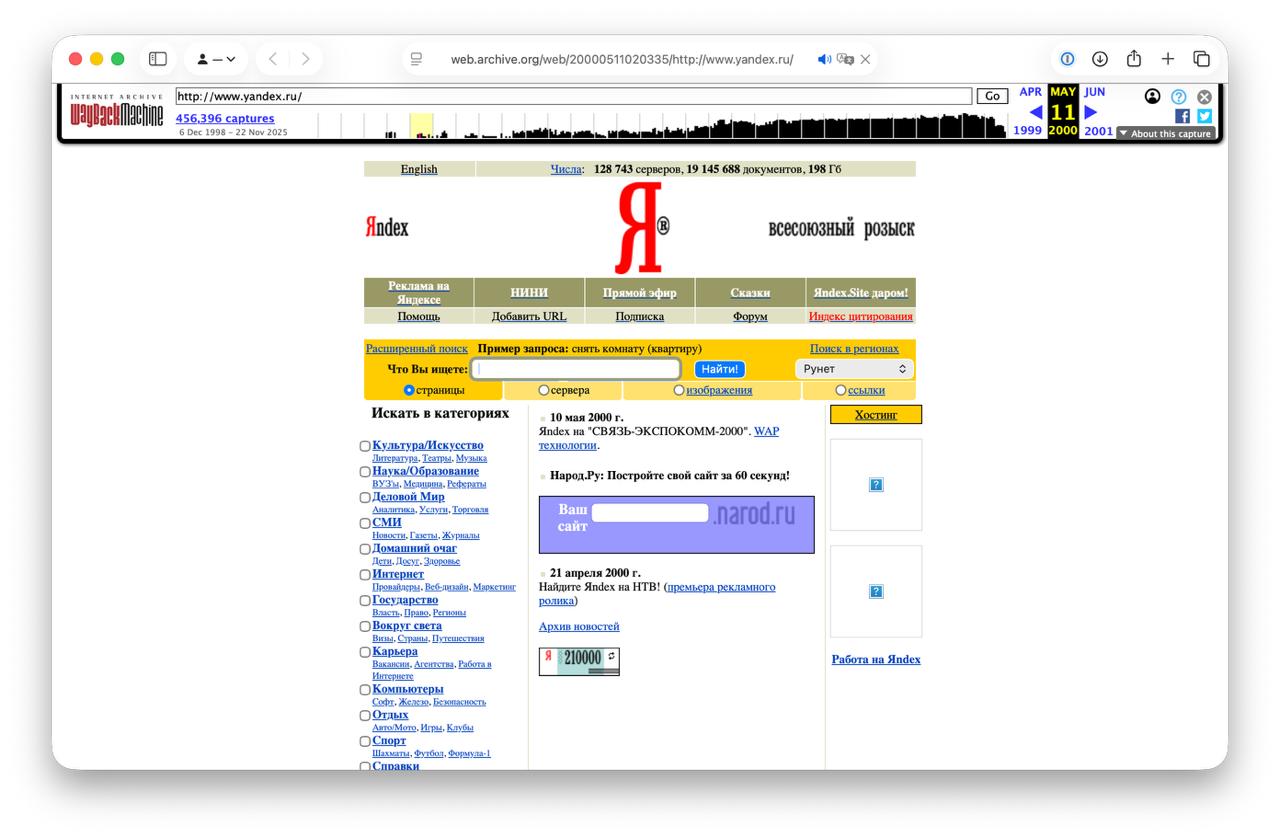Viewport: 1280px width, 838px height.
Task: Open the Расширенный поиск link
Action: point(417,349)
